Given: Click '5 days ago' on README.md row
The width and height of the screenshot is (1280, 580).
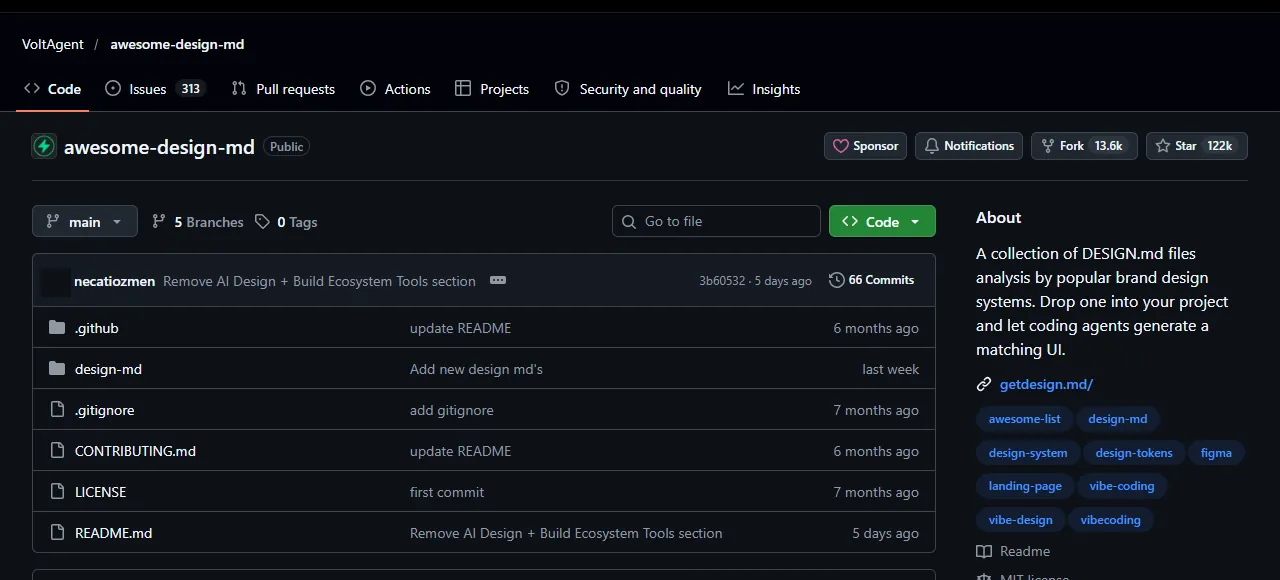Looking at the screenshot, I should [x=885, y=533].
